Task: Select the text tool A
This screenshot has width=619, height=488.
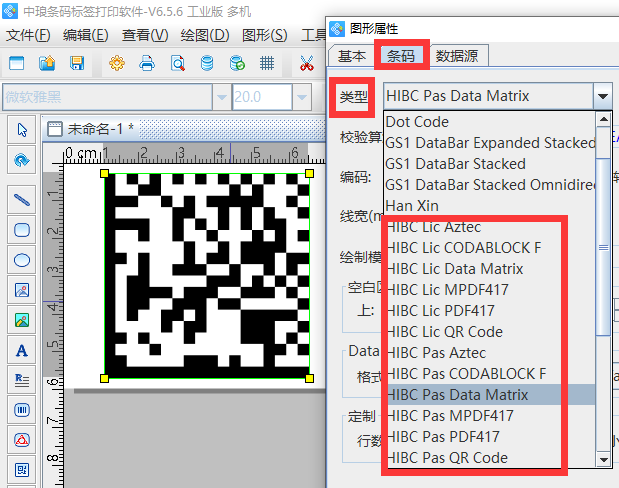Action: pyautogui.click(x=22, y=350)
